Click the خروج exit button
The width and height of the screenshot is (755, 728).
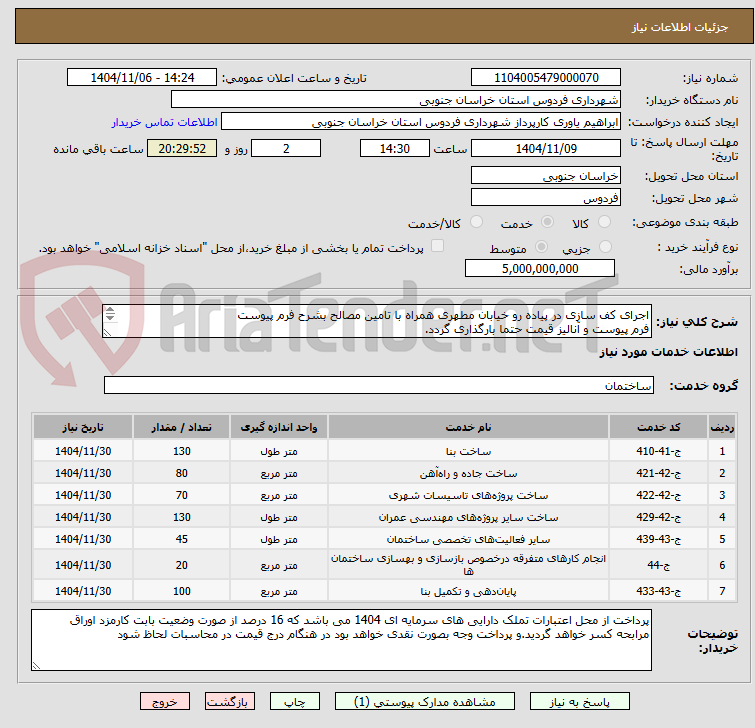165,702
